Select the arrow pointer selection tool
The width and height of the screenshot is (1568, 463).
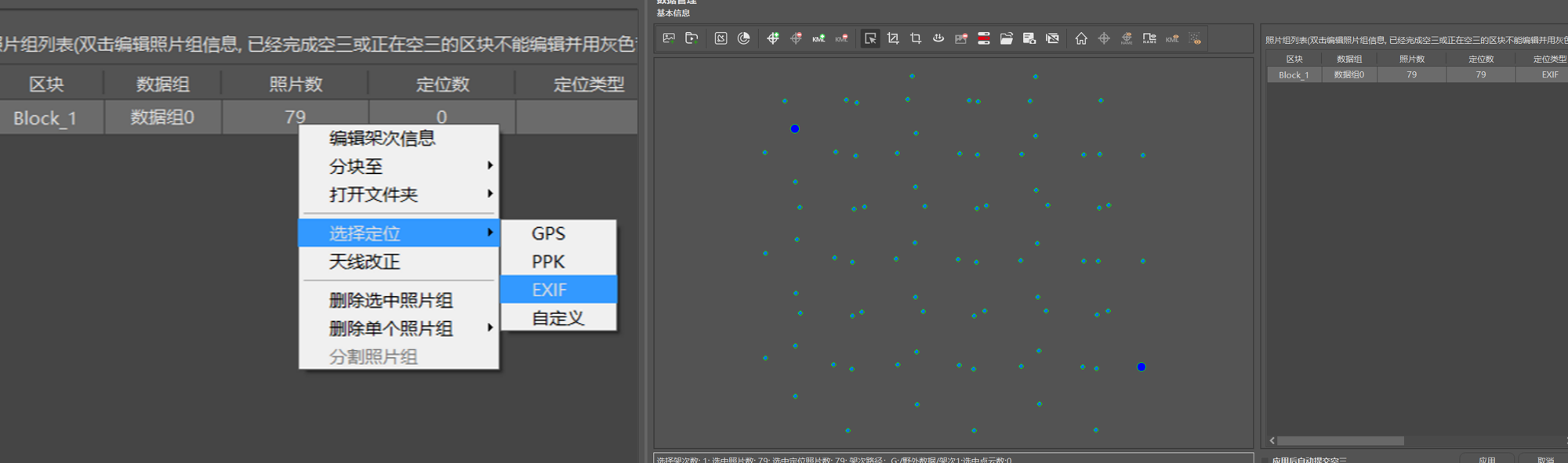click(870, 38)
